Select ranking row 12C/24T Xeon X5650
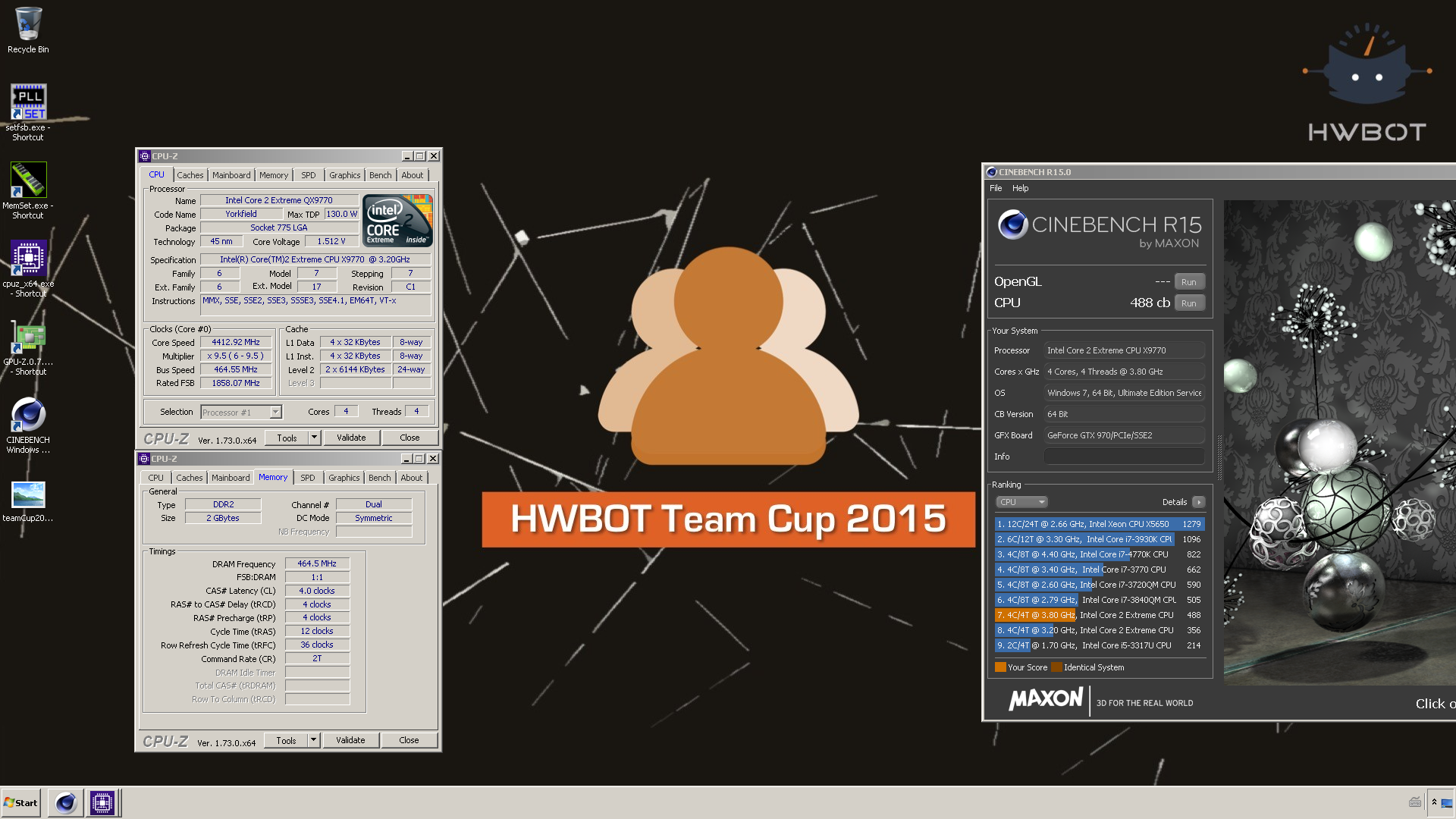Image resolution: width=1456 pixels, height=819 pixels. point(1099,524)
